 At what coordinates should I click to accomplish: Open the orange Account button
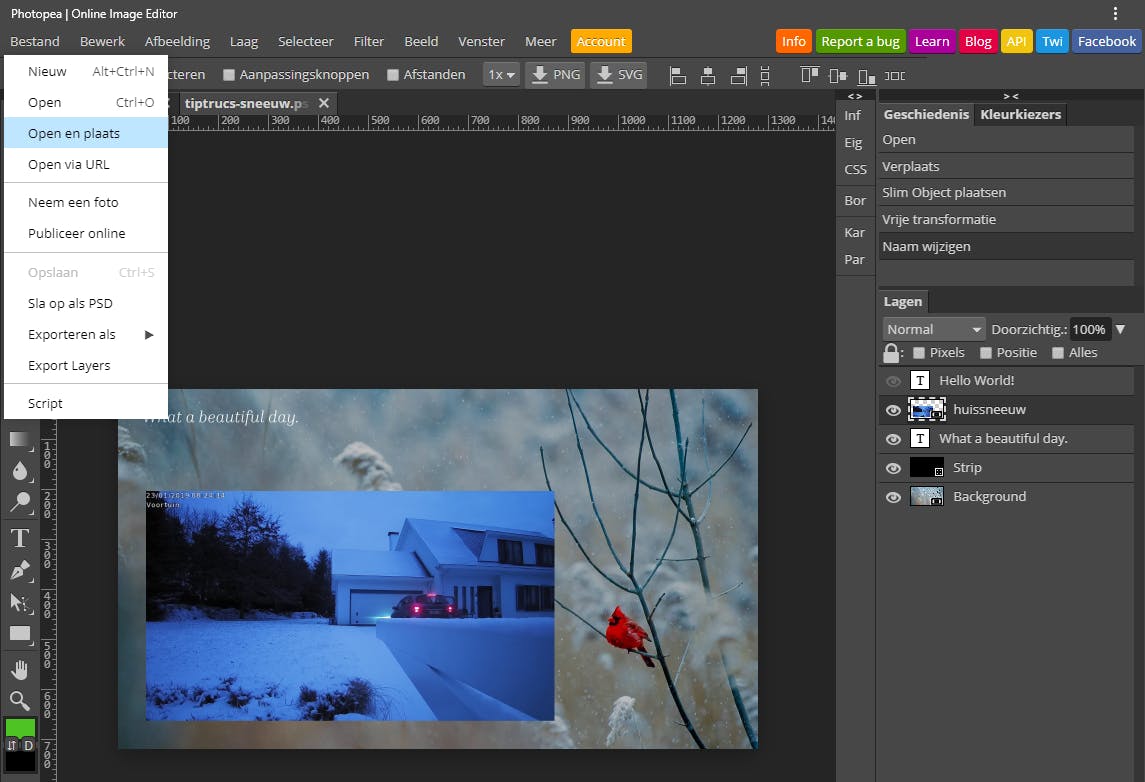pos(601,42)
